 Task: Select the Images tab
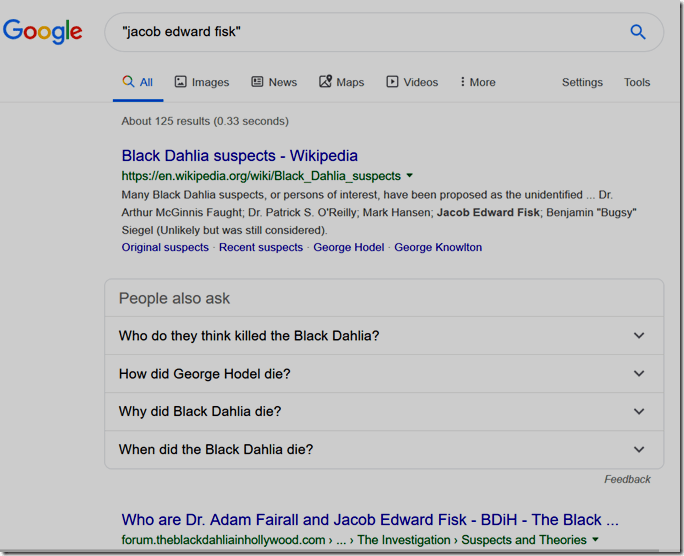(x=201, y=82)
